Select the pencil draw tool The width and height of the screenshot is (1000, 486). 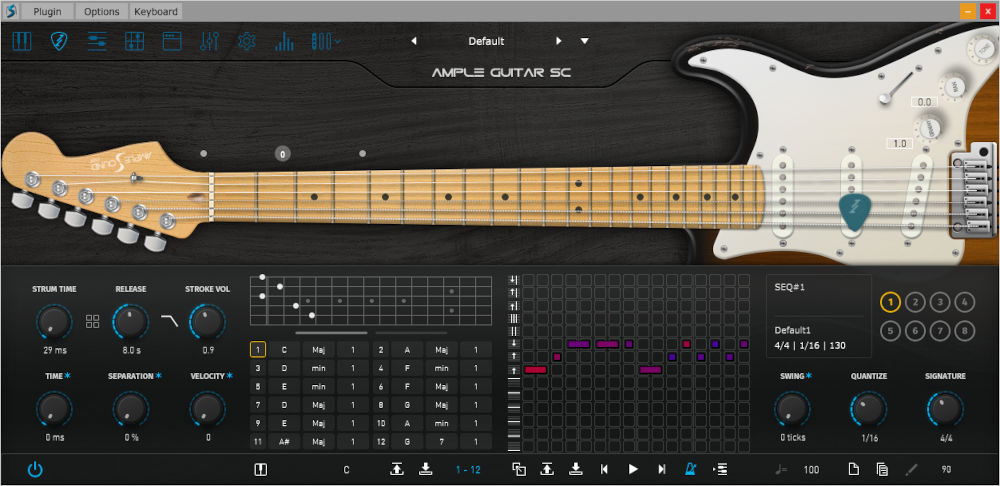pos(911,469)
